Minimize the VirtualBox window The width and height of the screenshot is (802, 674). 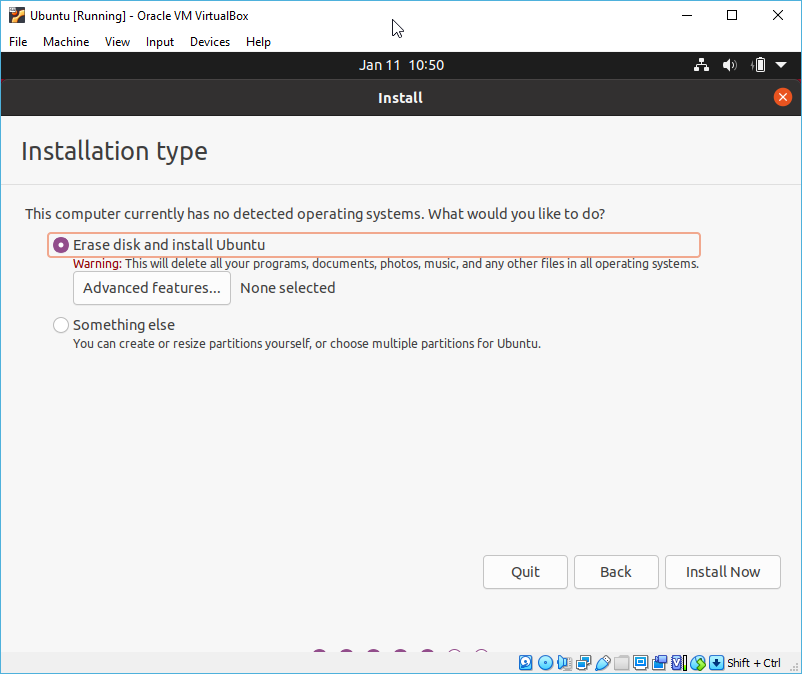(x=687, y=15)
